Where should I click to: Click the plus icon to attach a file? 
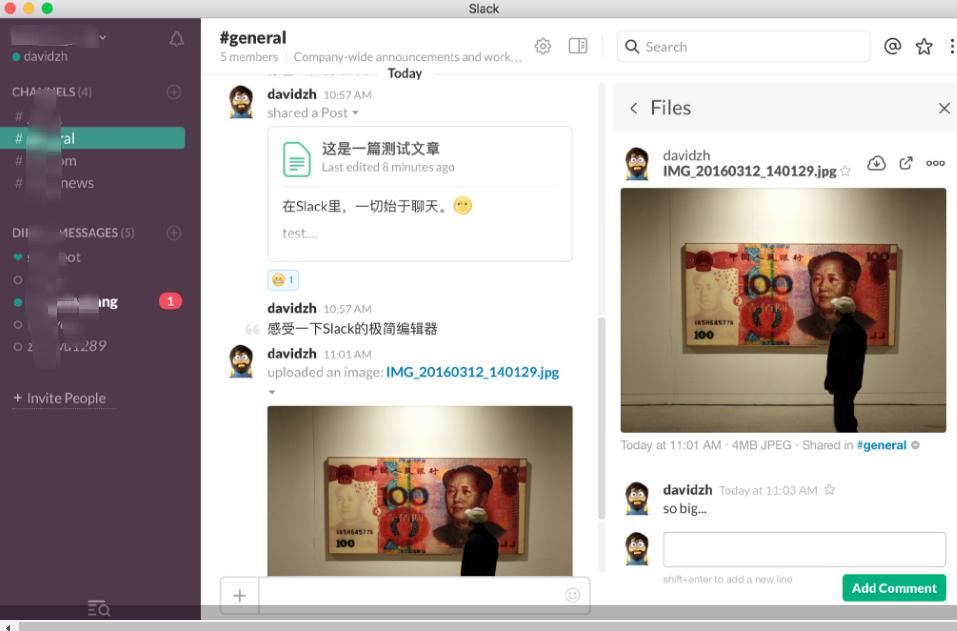239,594
